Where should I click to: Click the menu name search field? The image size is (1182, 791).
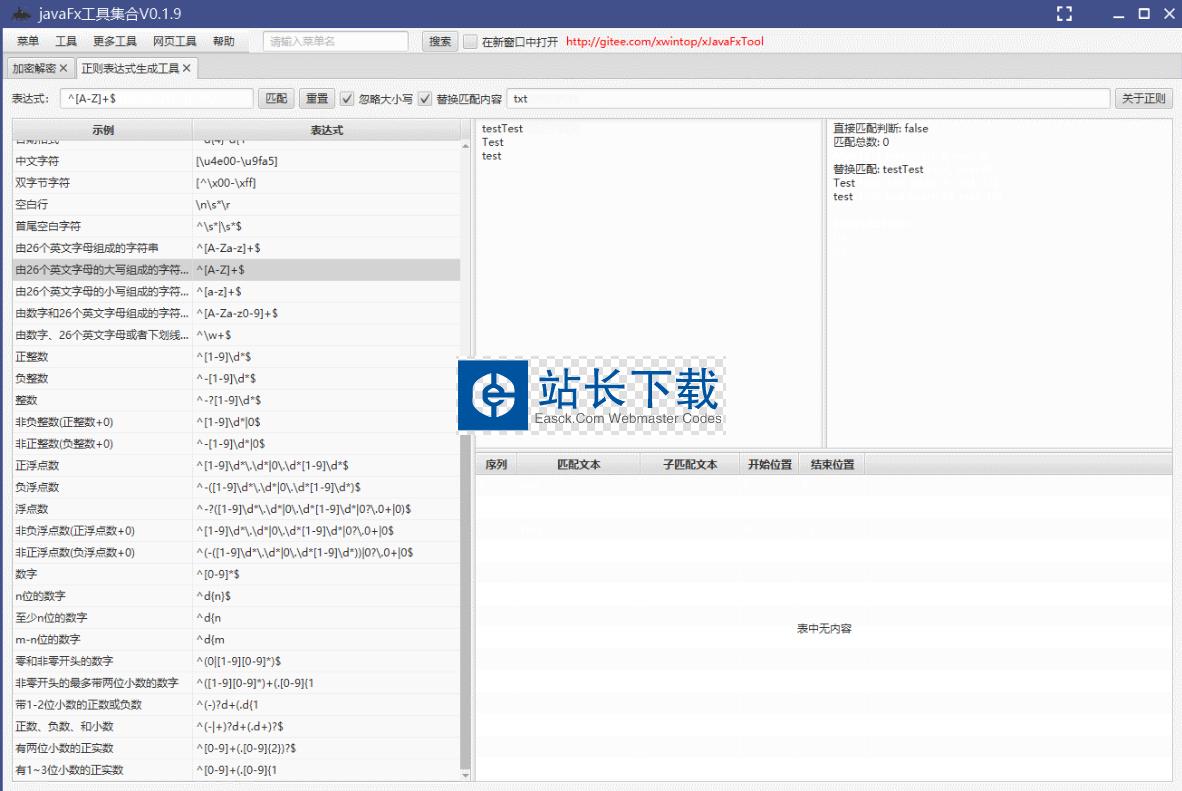click(335, 42)
